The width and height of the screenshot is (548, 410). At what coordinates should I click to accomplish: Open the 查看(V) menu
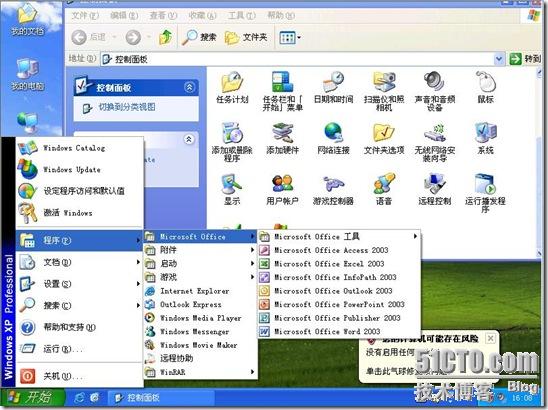[163, 15]
